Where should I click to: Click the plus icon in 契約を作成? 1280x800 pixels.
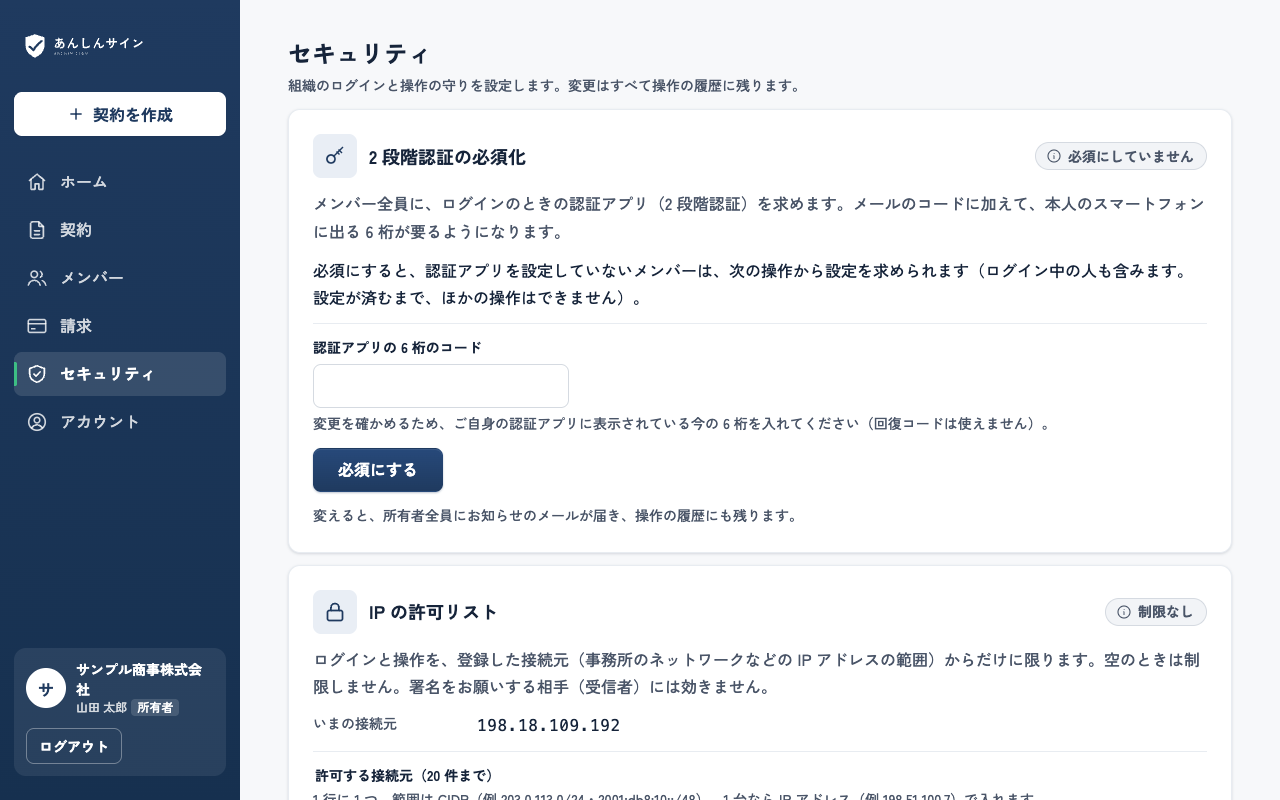(x=76, y=114)
